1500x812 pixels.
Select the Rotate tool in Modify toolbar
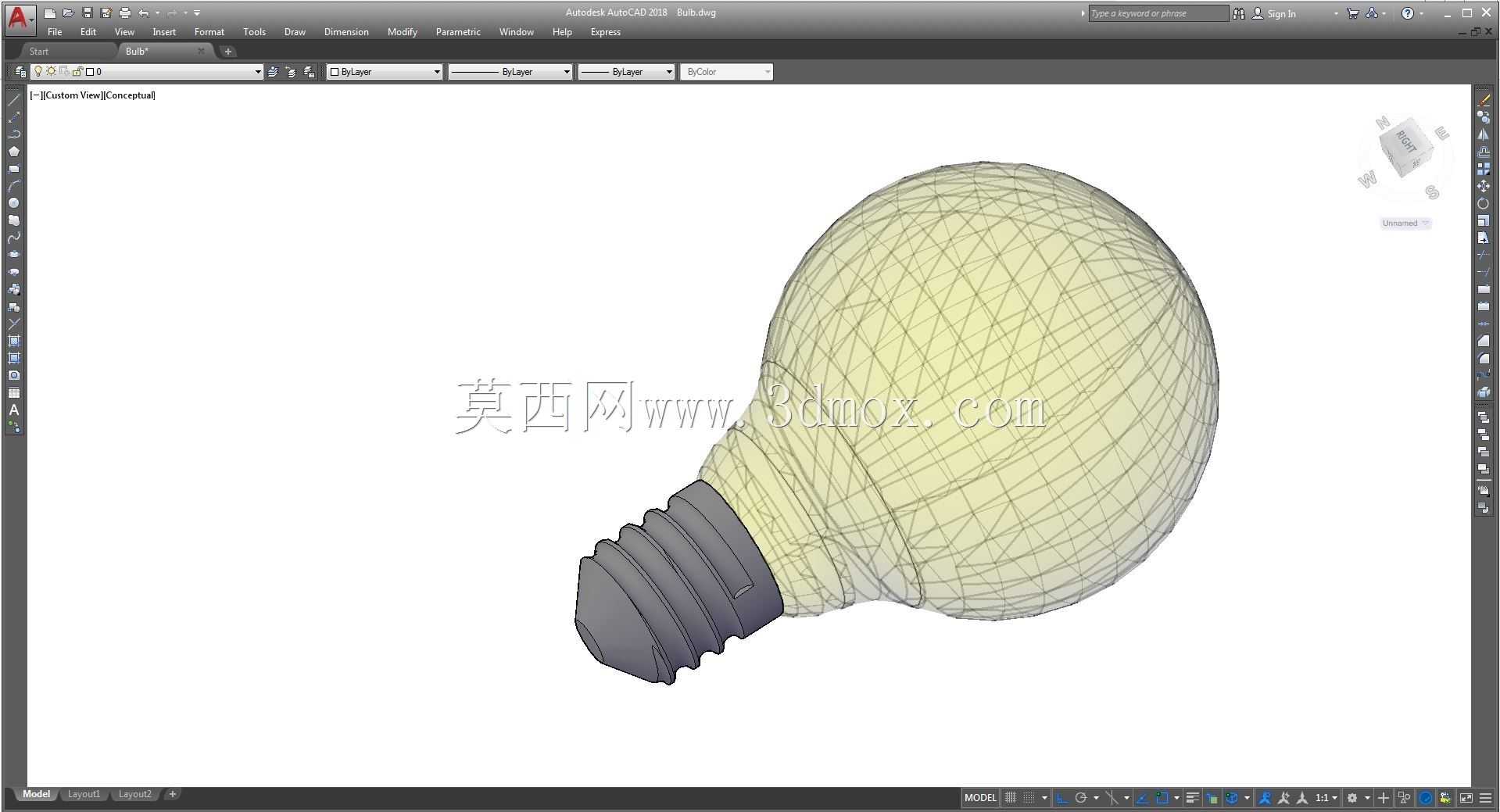(x=1484, y=202)
